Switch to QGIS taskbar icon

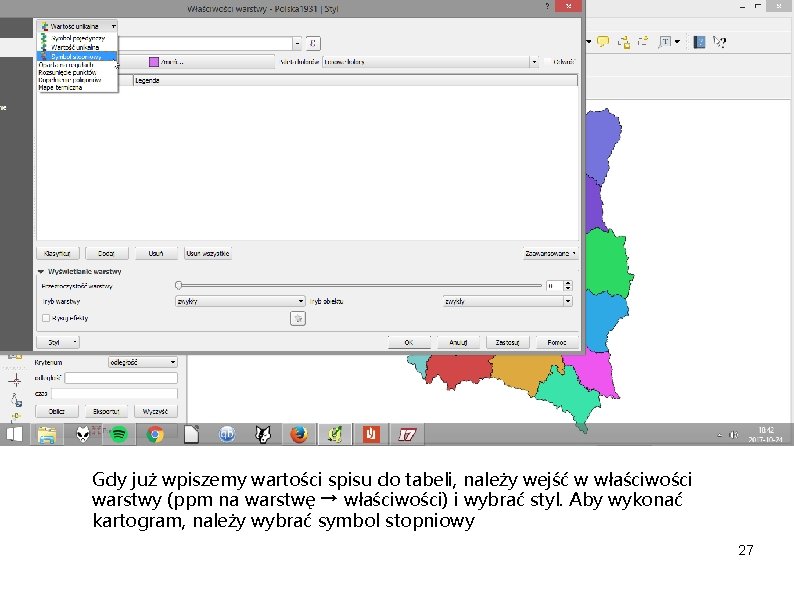point(335,434)
